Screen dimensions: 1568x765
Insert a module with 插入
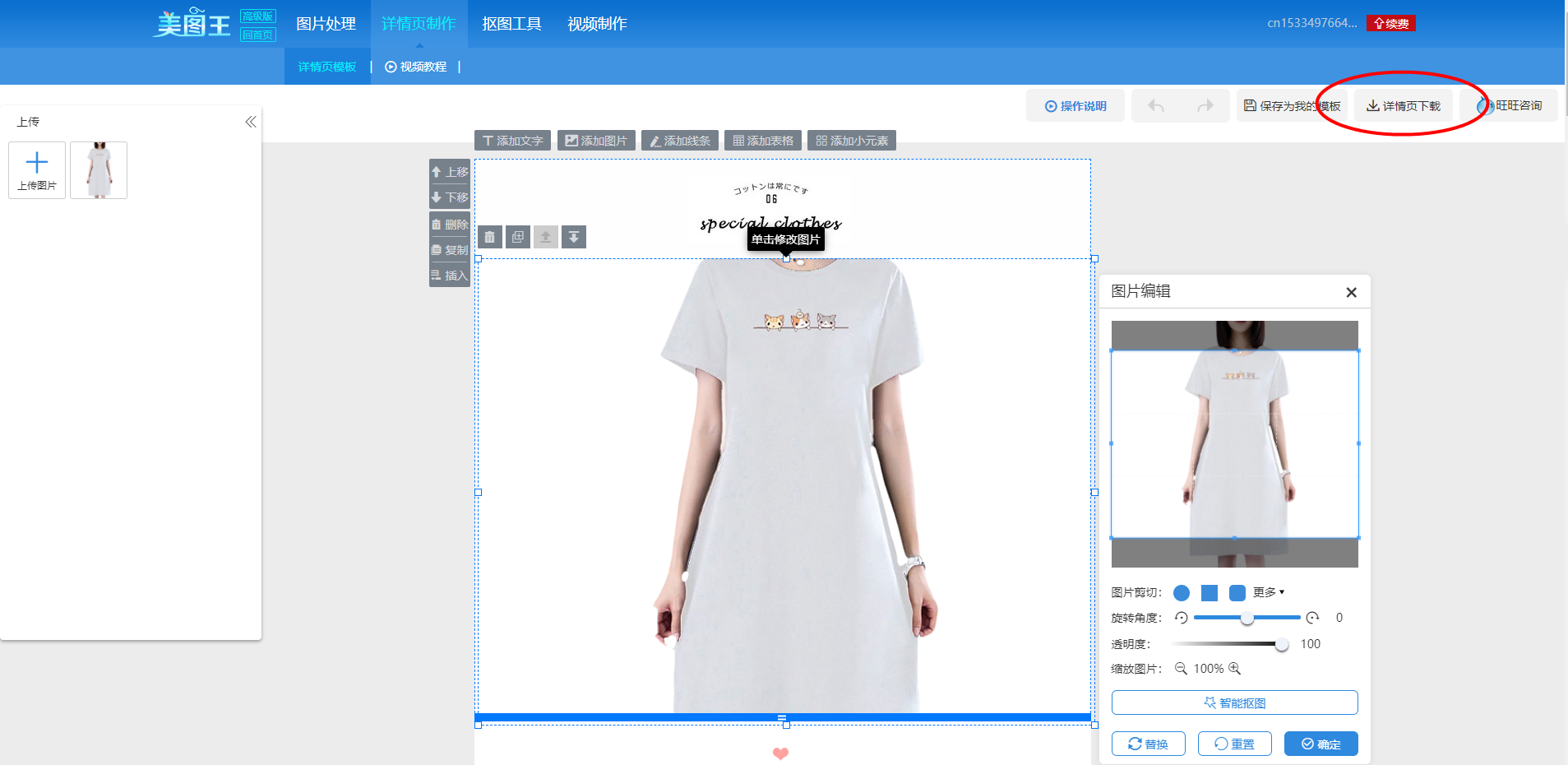click(x=450, y=276)
